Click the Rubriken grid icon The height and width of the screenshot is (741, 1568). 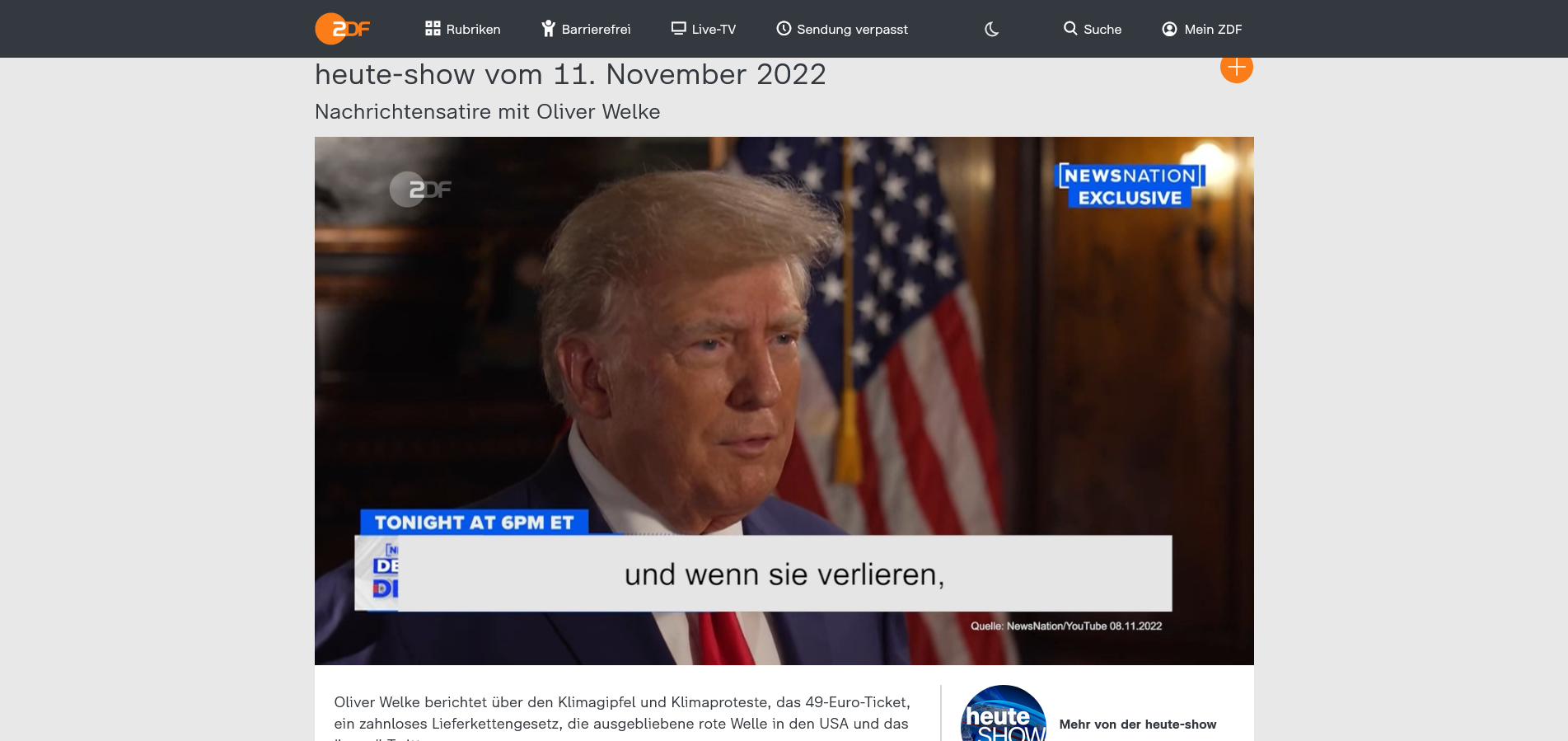(433, 29)
